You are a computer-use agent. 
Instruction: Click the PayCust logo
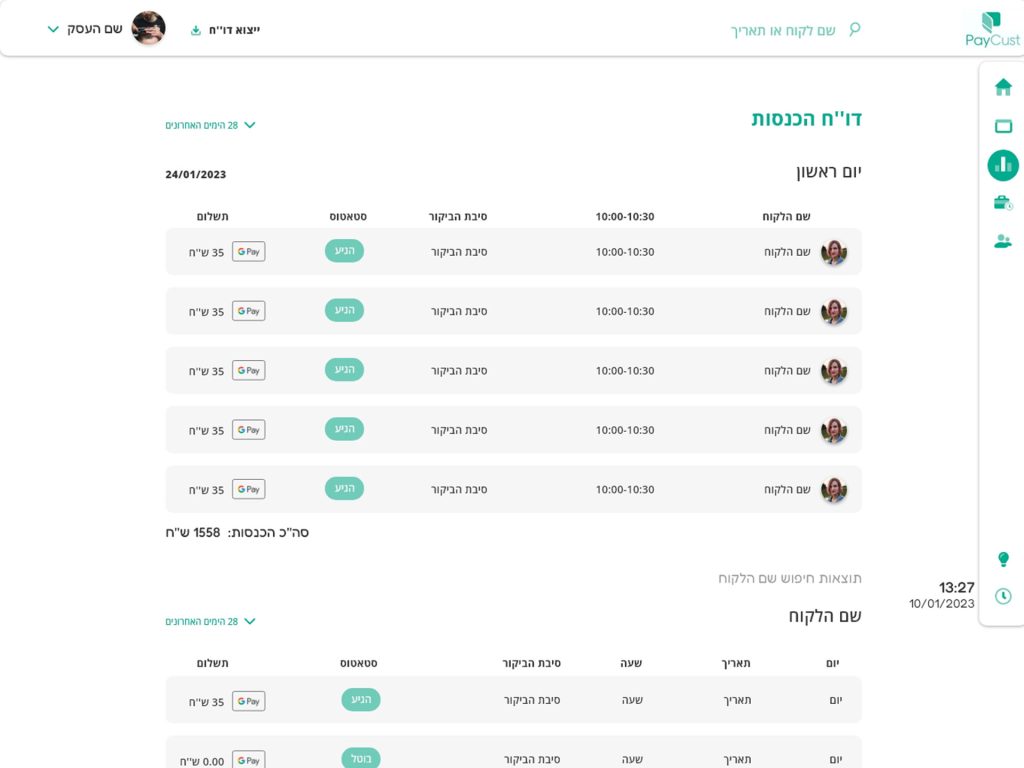(992, 29)
